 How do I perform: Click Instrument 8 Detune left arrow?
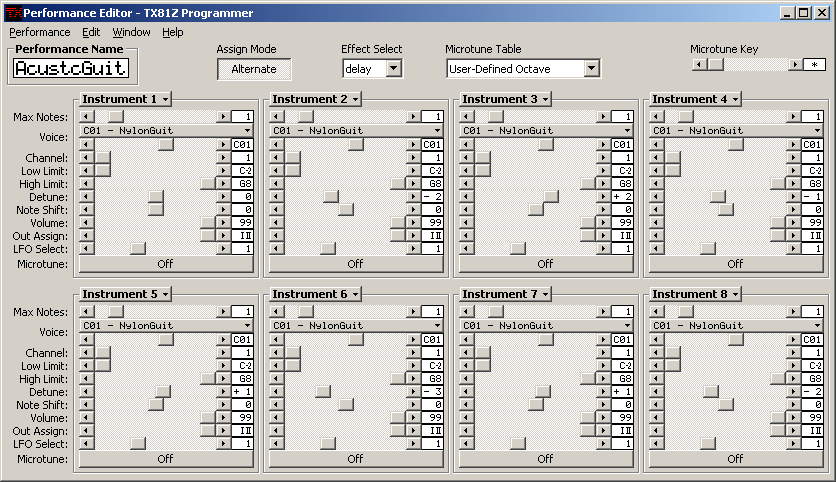click(656, 392)
